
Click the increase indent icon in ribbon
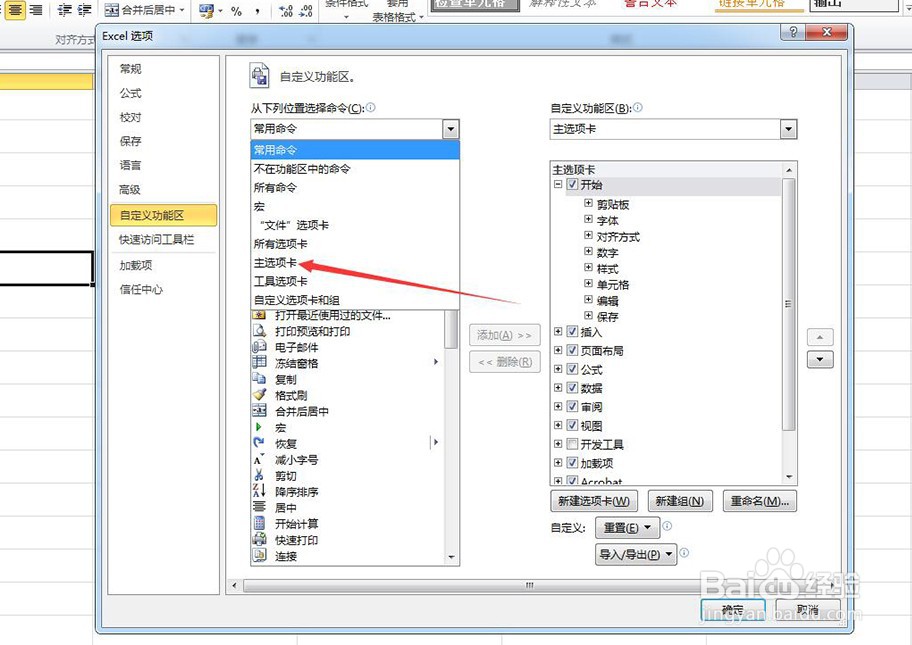(84, 10)
